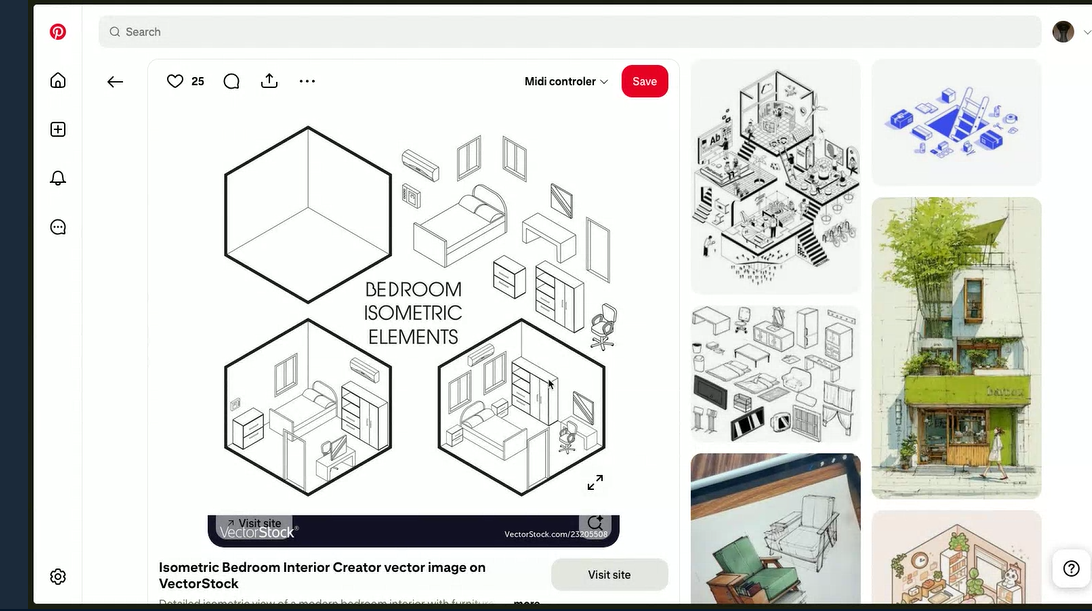Viewport: 1092px width, 611px height.
Task: Save the pin with red Save button
Action: click(x=644, y=82)
